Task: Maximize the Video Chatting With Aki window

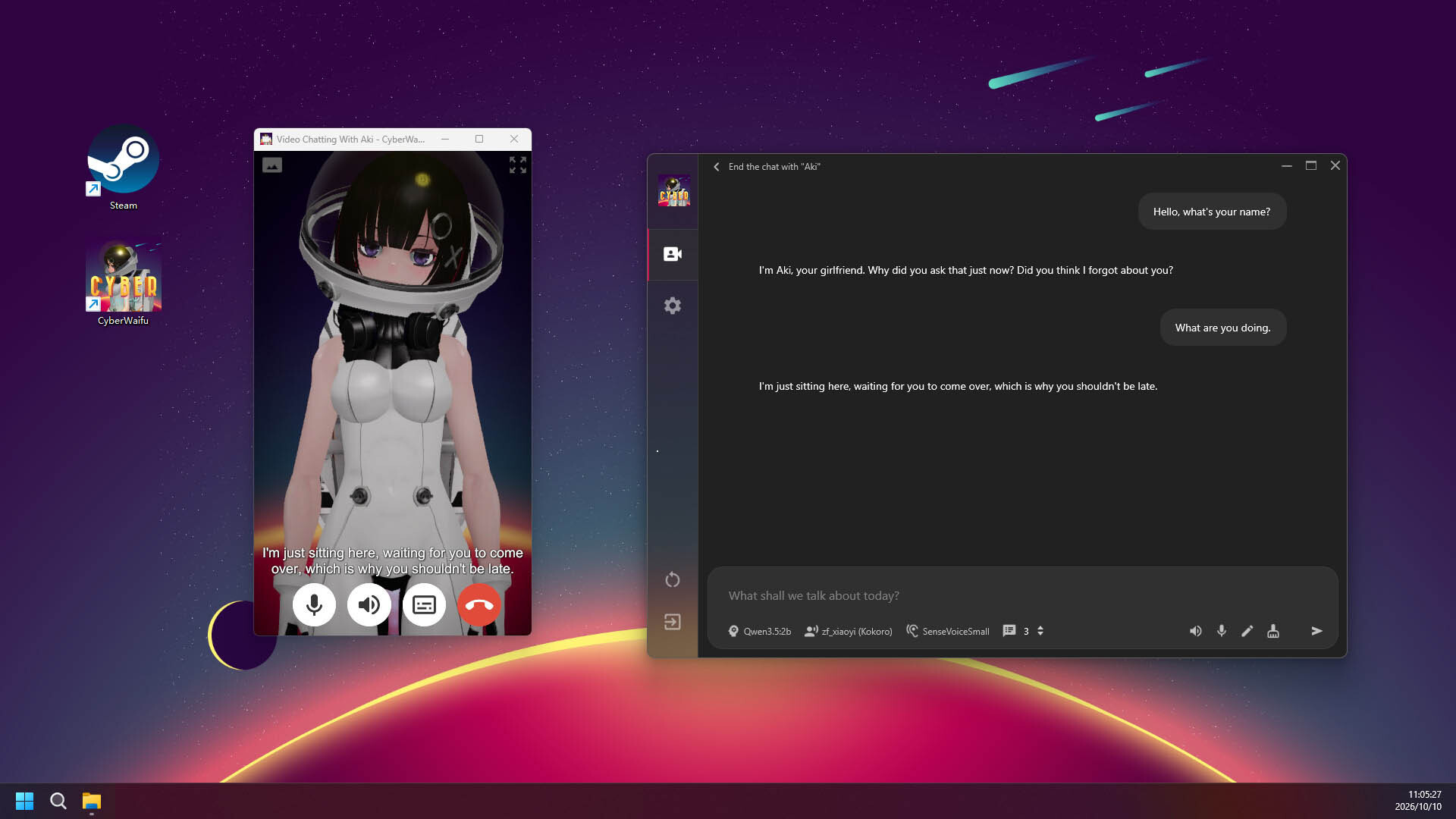Action: click(479, 139)
